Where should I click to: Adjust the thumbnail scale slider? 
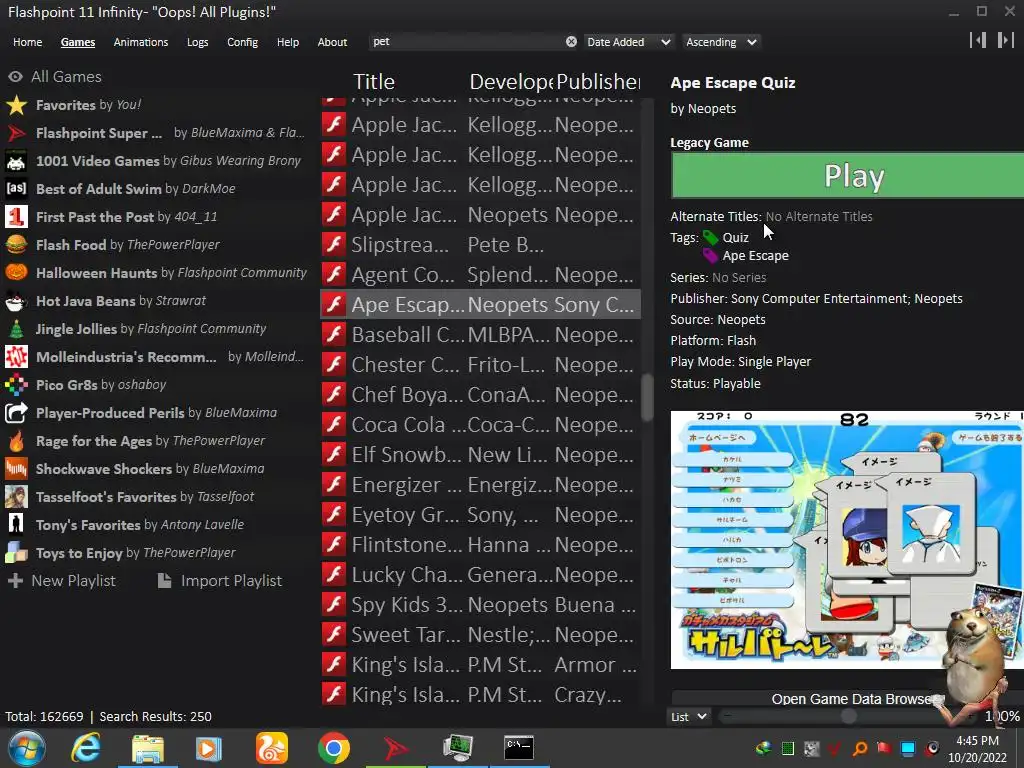[848, 716]
